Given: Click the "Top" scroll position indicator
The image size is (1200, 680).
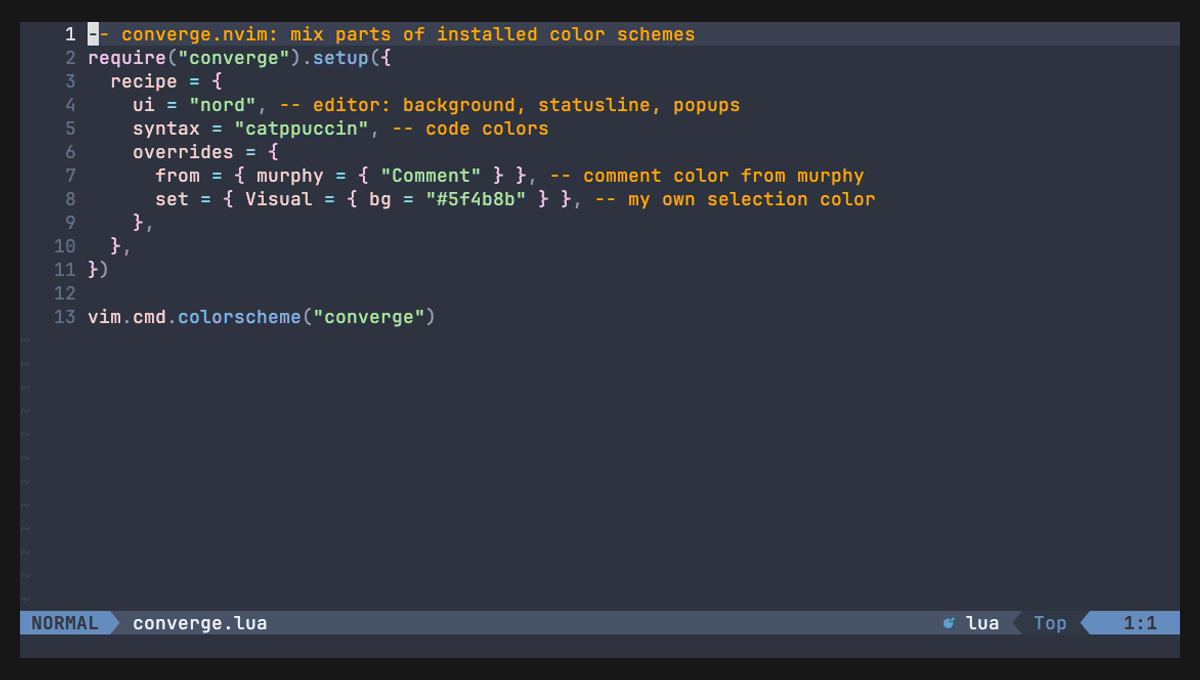Looking at the screenshot, I should coord(1050,623).
